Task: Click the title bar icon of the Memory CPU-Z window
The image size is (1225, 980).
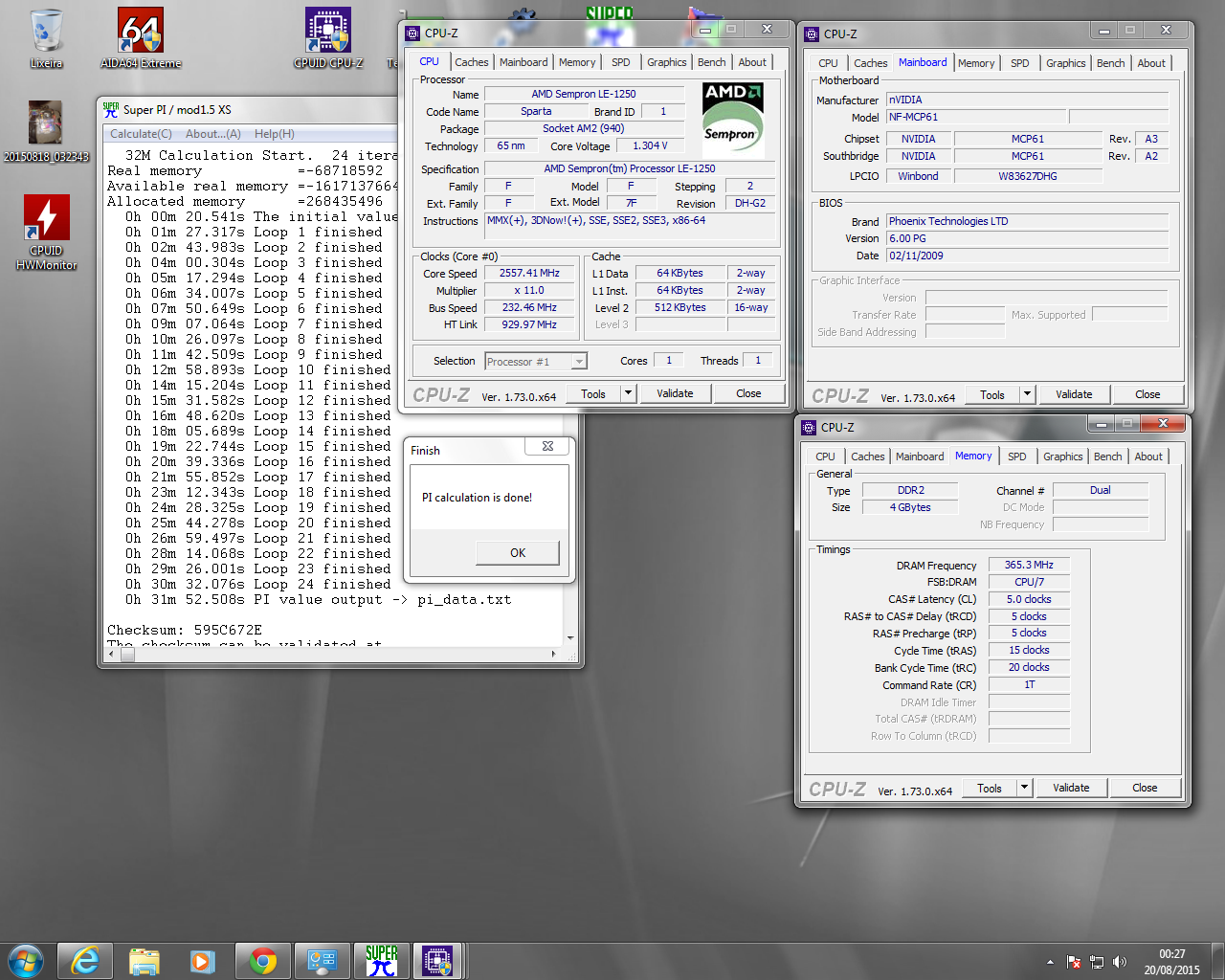Action: tap(809, 427)
